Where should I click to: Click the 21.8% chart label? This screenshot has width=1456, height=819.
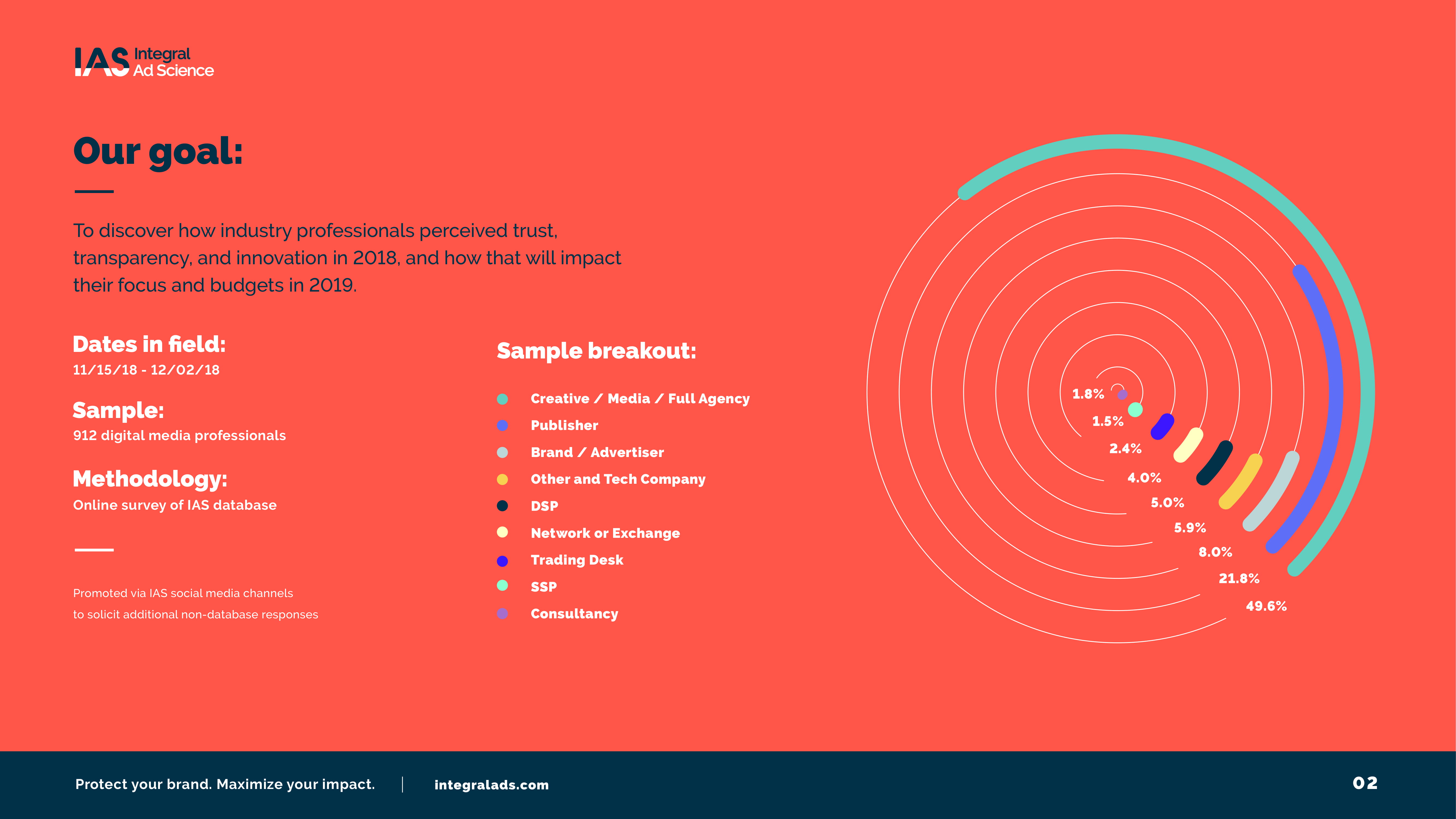click(x=1239, y=579)
